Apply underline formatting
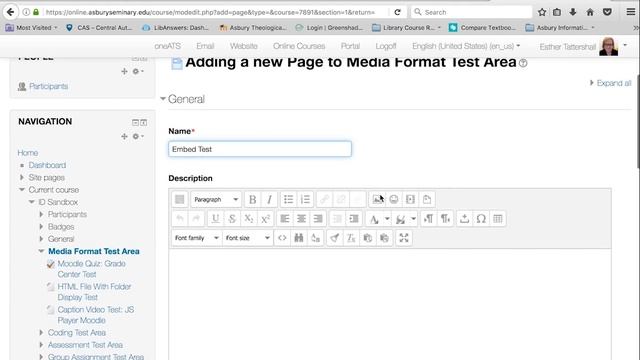 [x=216, y=218]
